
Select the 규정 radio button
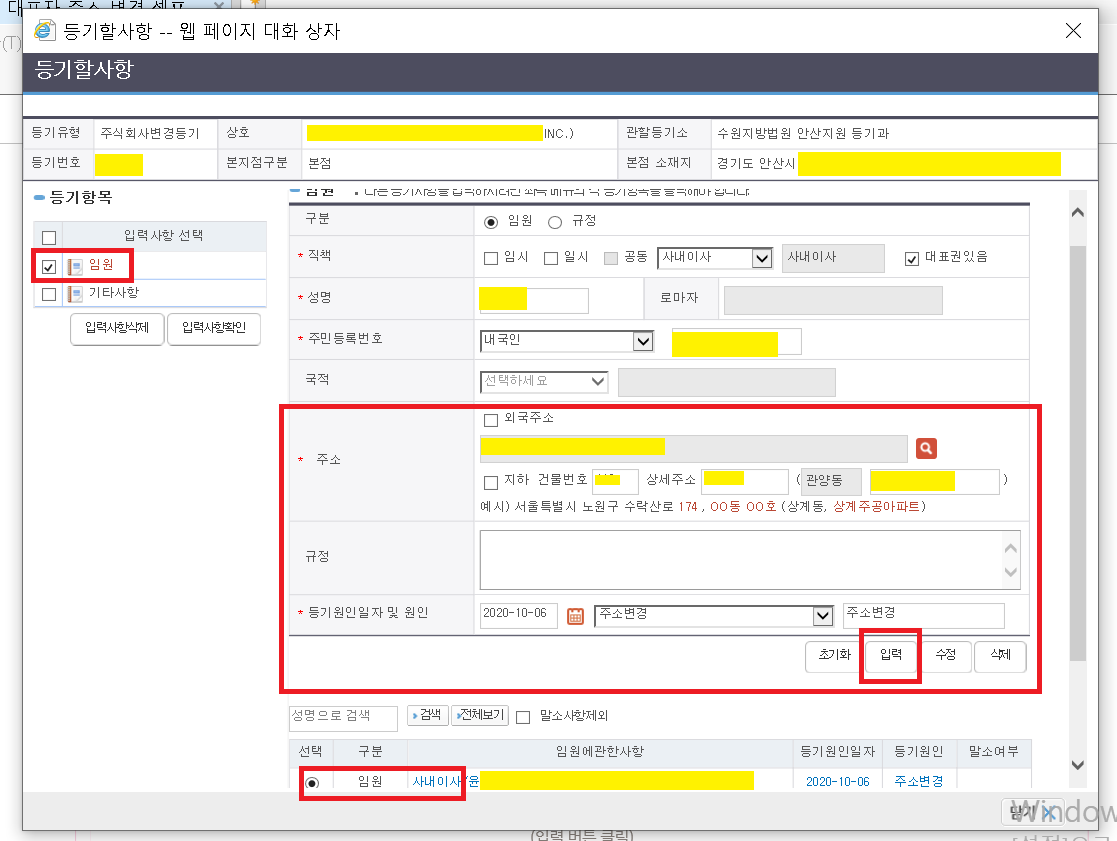pyautogui.click(x=557, y=222)
